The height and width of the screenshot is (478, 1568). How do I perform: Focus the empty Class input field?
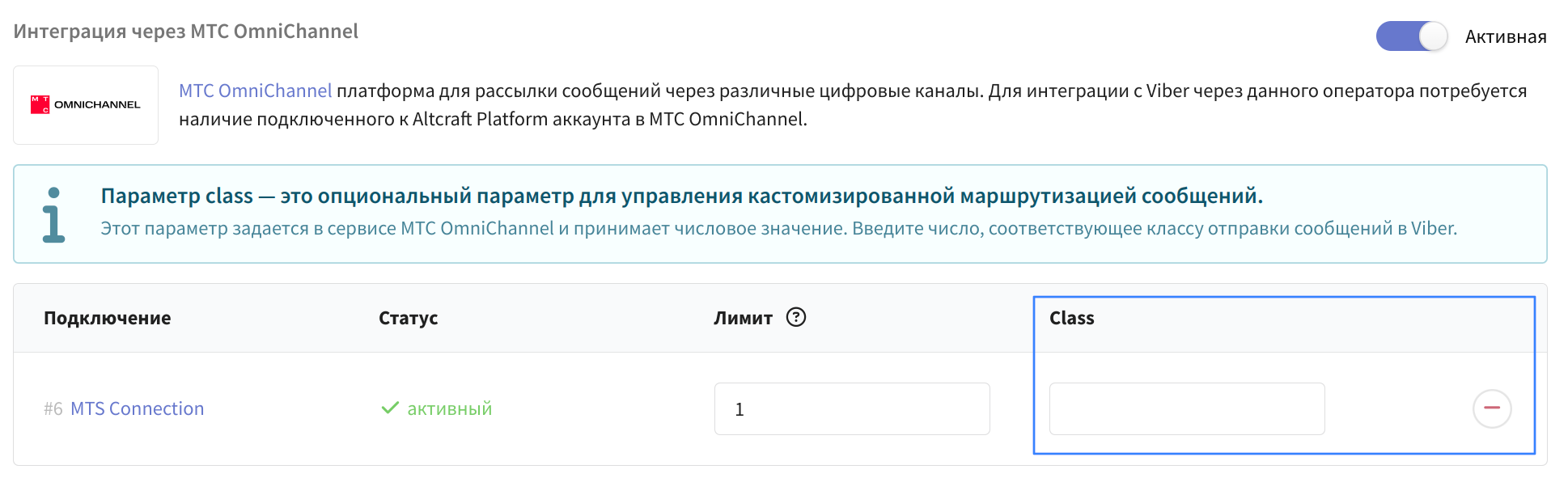(x=1187, y=408)
